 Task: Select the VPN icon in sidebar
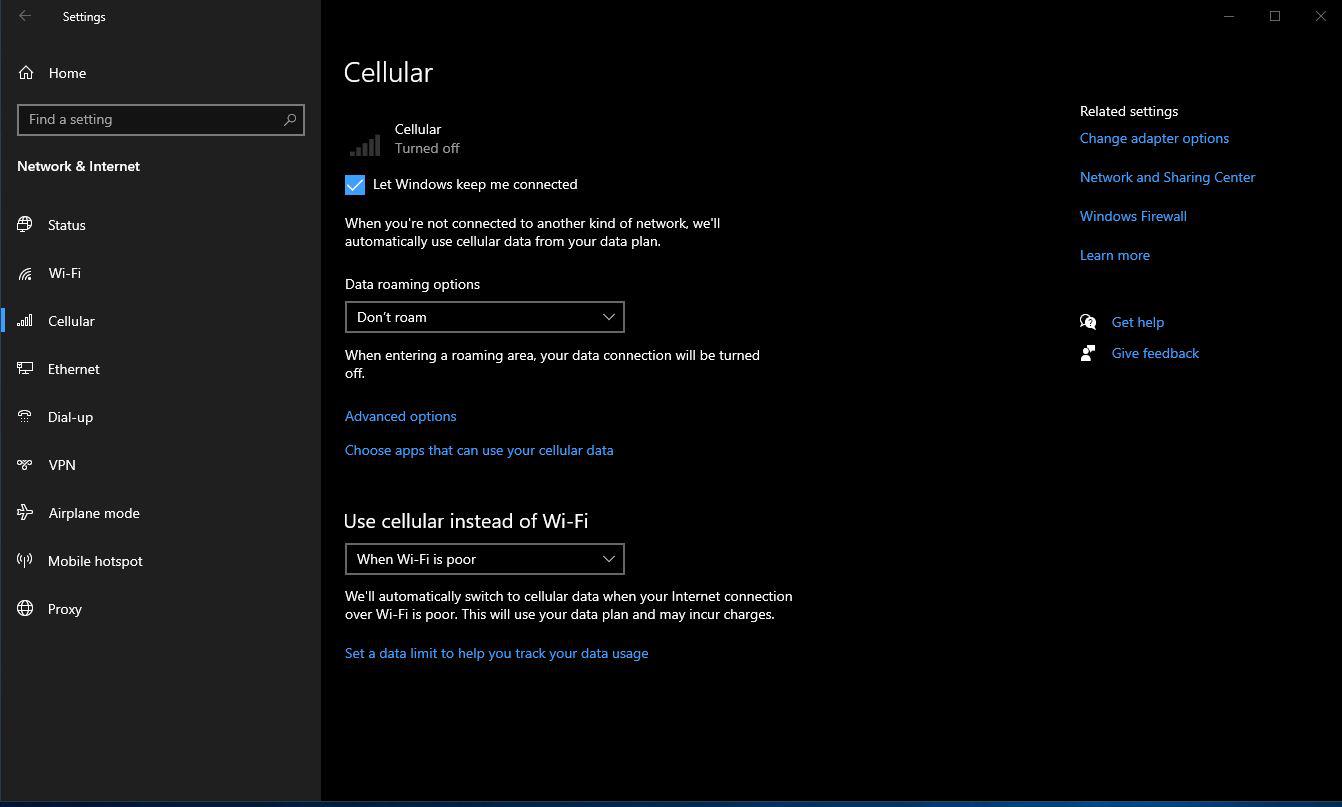point(26,465)
